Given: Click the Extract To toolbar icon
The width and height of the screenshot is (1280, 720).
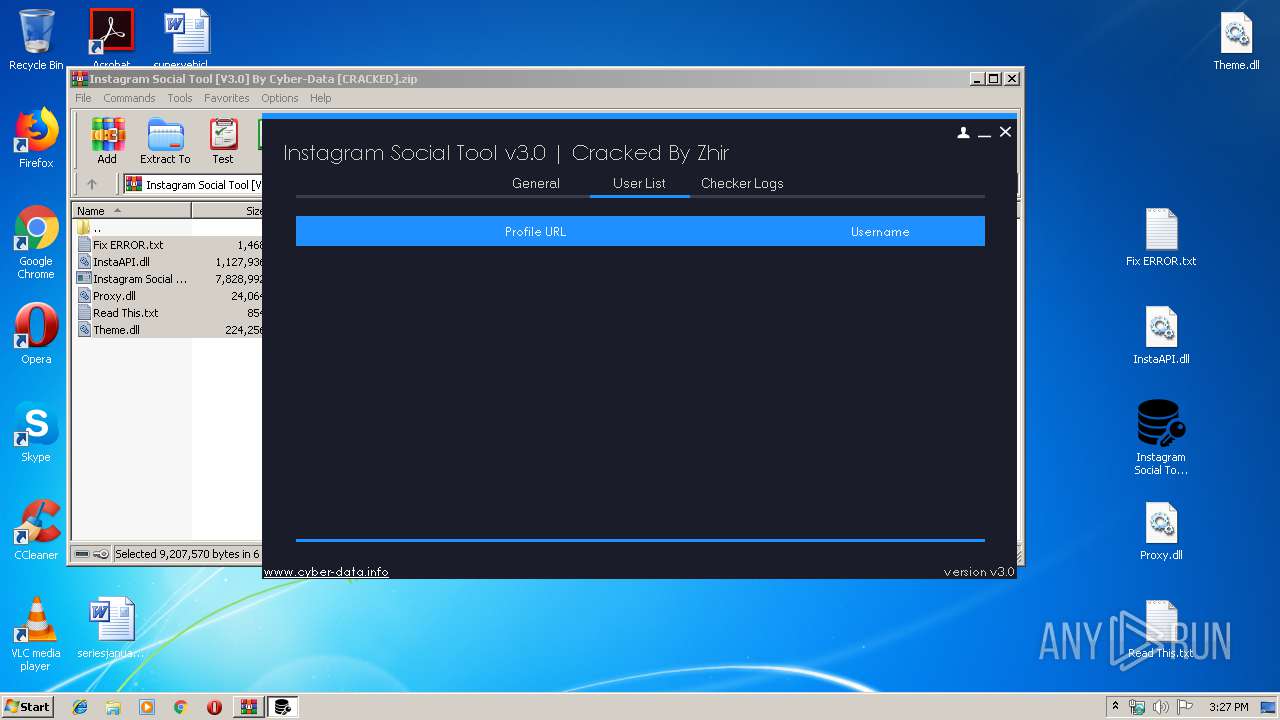Looking at the screenshot, I should tap(165, 141).
